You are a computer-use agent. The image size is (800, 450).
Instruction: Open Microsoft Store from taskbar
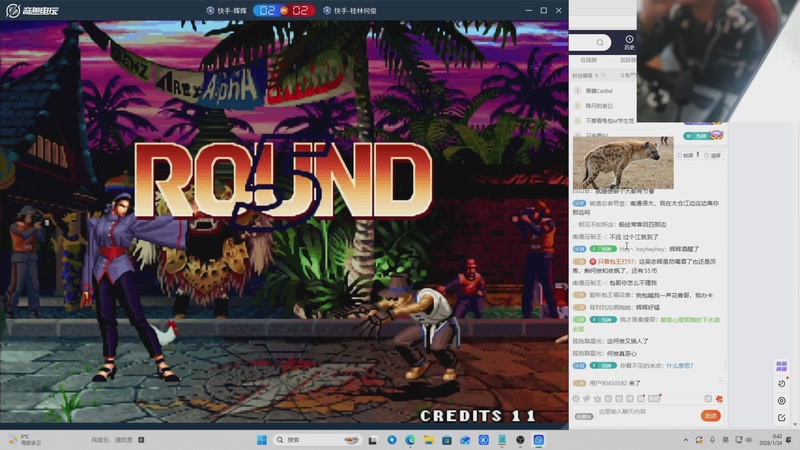tap(447, 440)
